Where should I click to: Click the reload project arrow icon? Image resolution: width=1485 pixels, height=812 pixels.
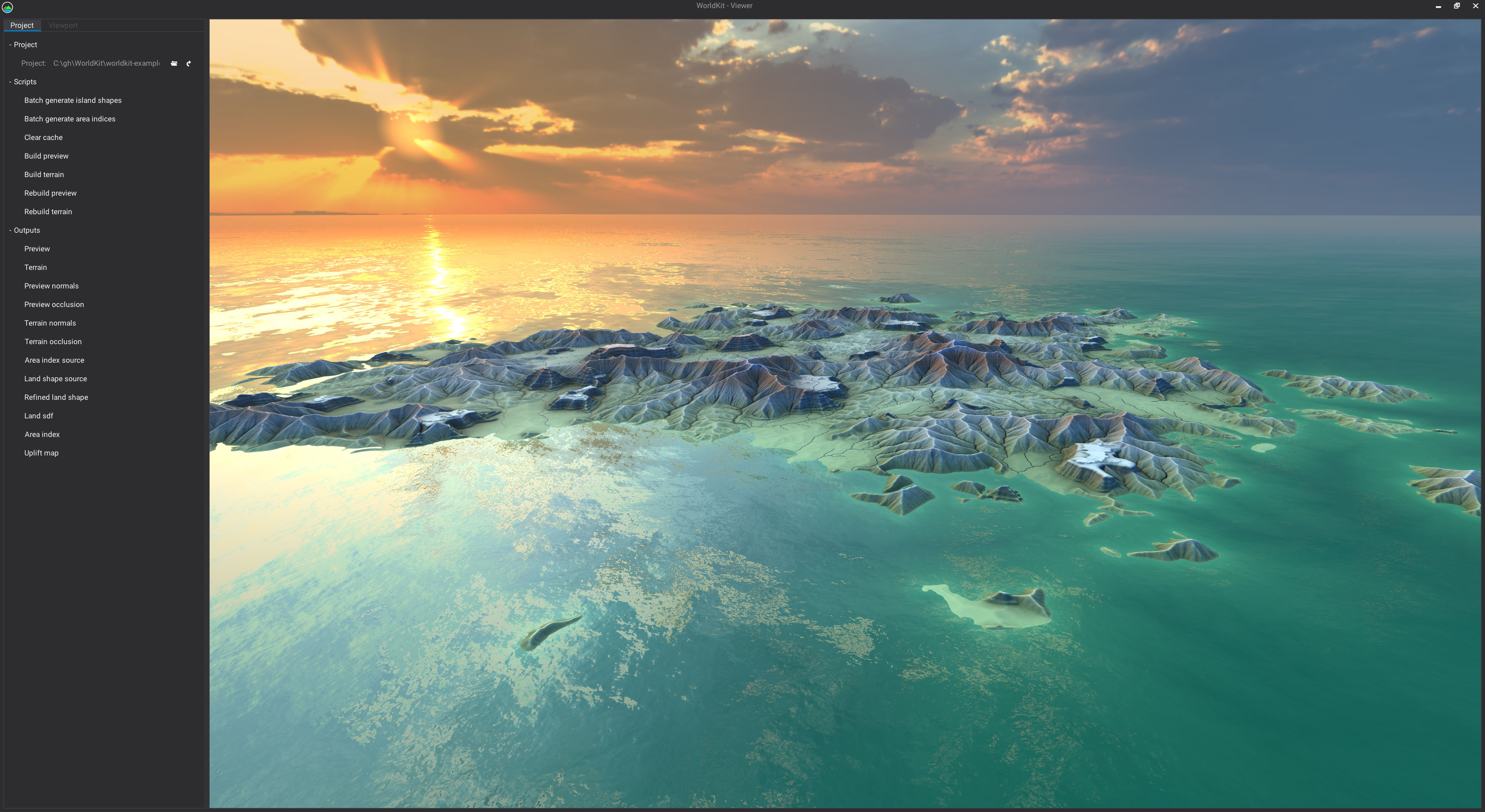tap(188, 63)
